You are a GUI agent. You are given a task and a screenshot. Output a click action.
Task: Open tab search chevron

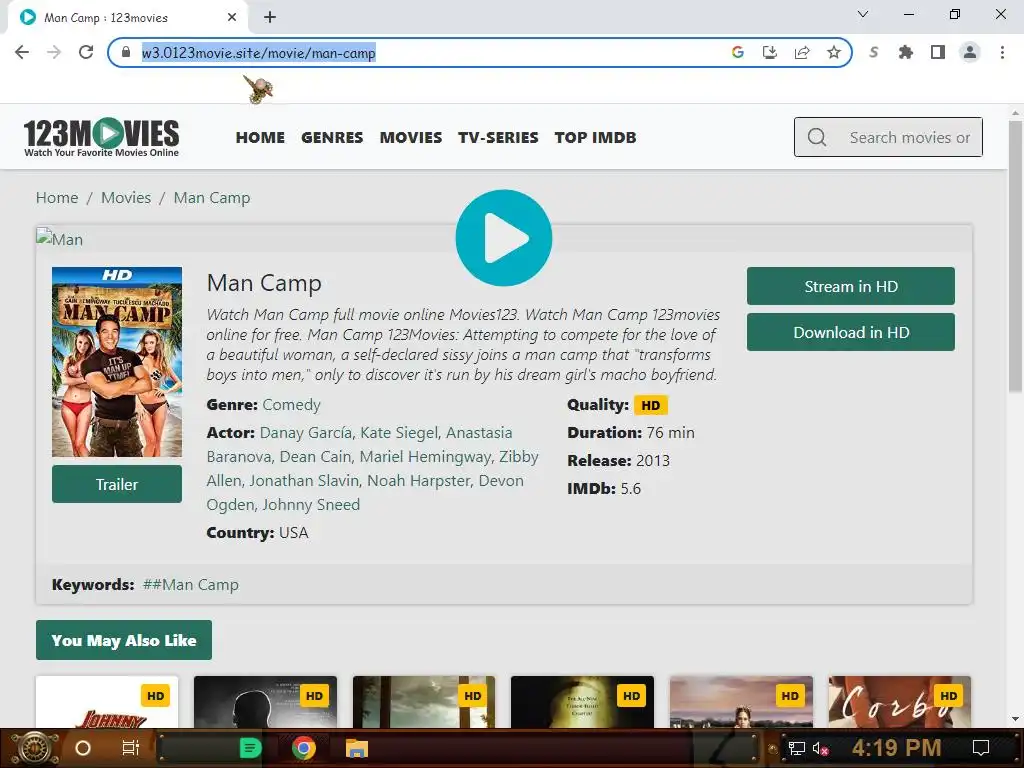coord(863,14)
